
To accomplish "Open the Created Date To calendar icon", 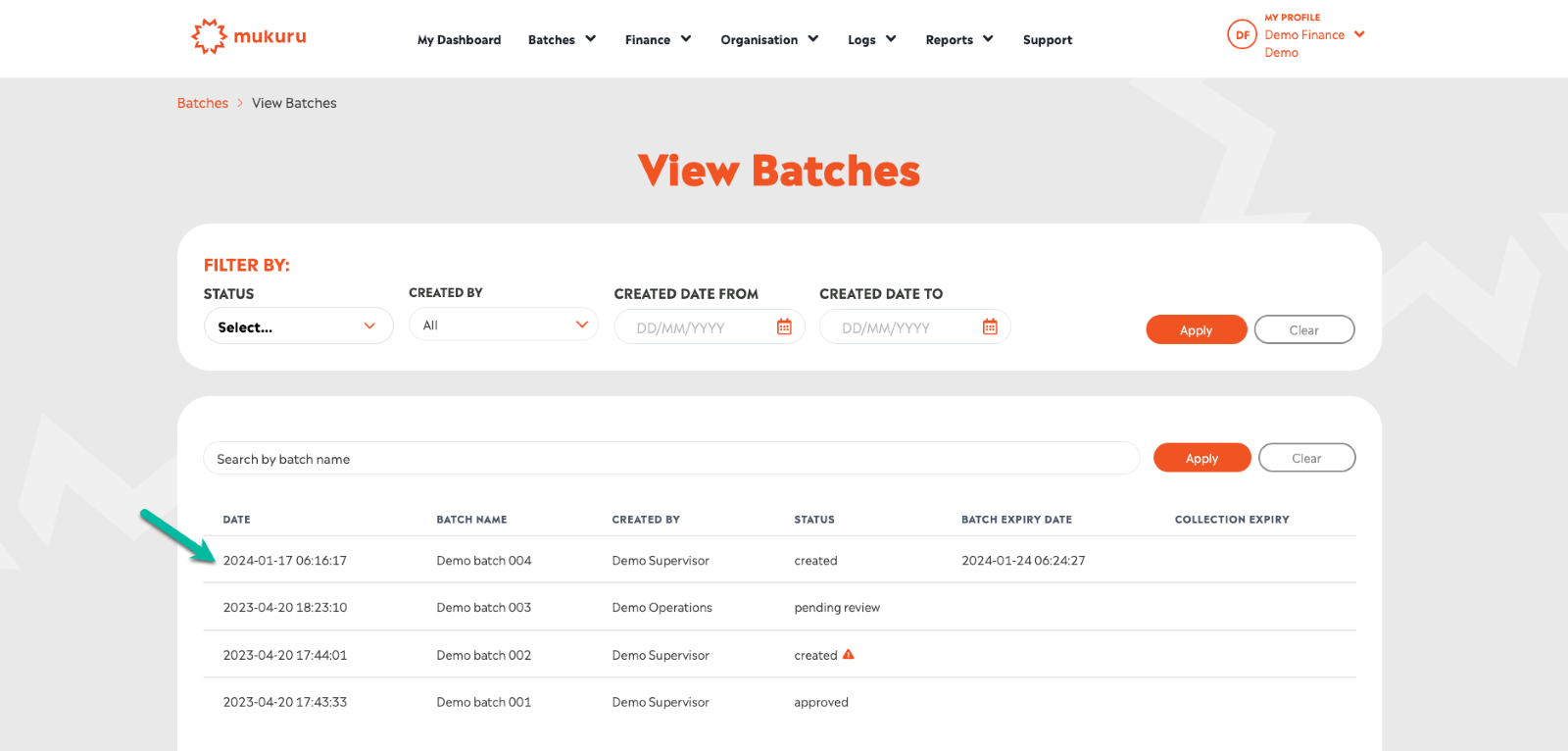I will (990, 327).
